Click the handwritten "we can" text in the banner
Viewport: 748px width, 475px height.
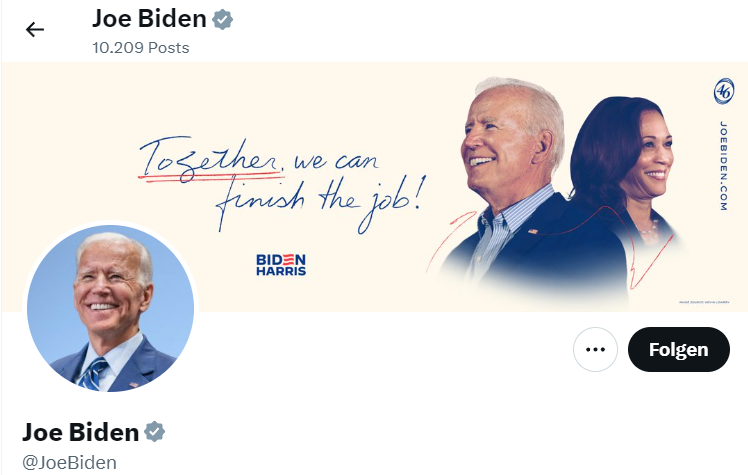coord(336,161)
